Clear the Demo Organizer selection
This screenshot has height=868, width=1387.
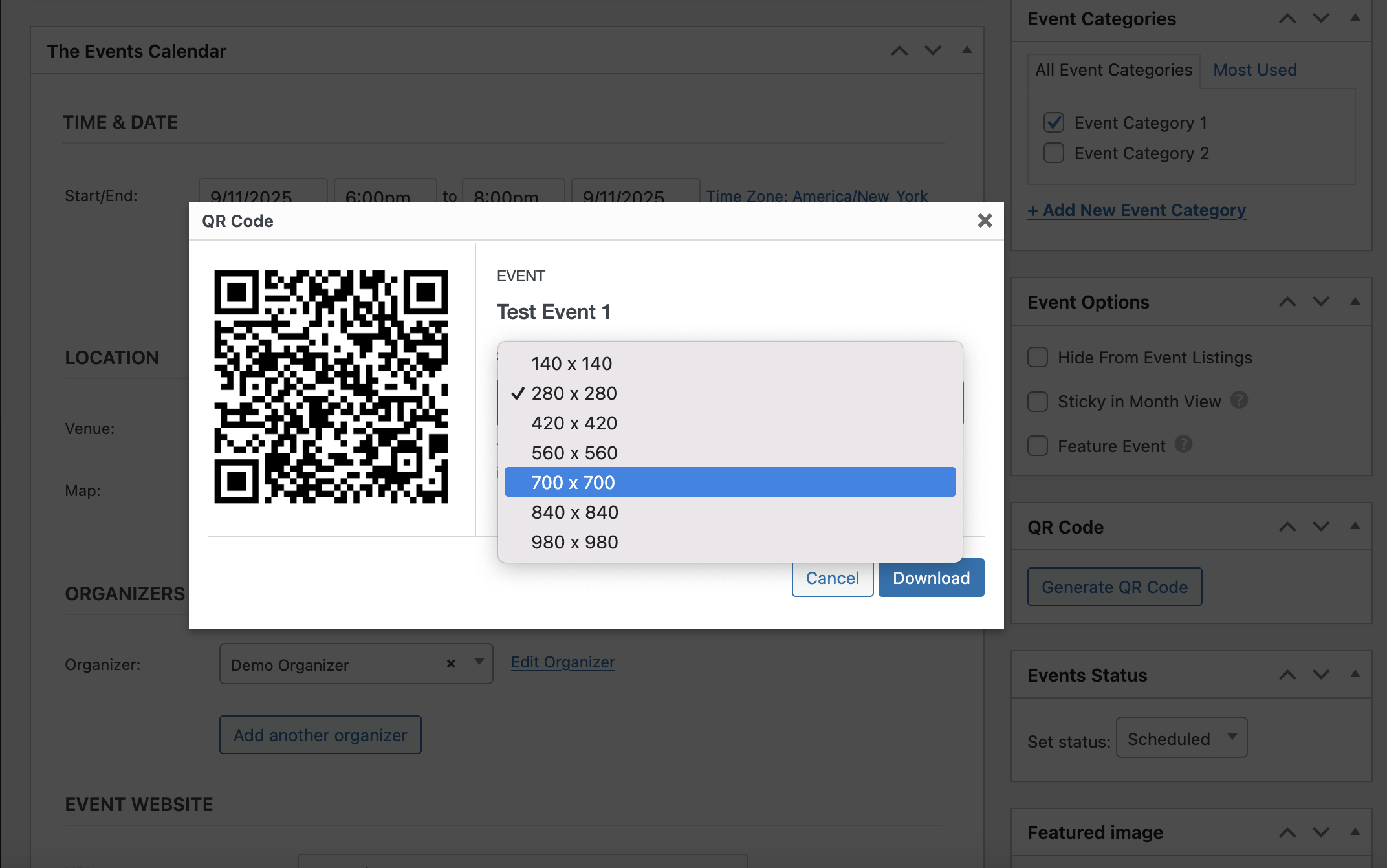click(451, 664)
